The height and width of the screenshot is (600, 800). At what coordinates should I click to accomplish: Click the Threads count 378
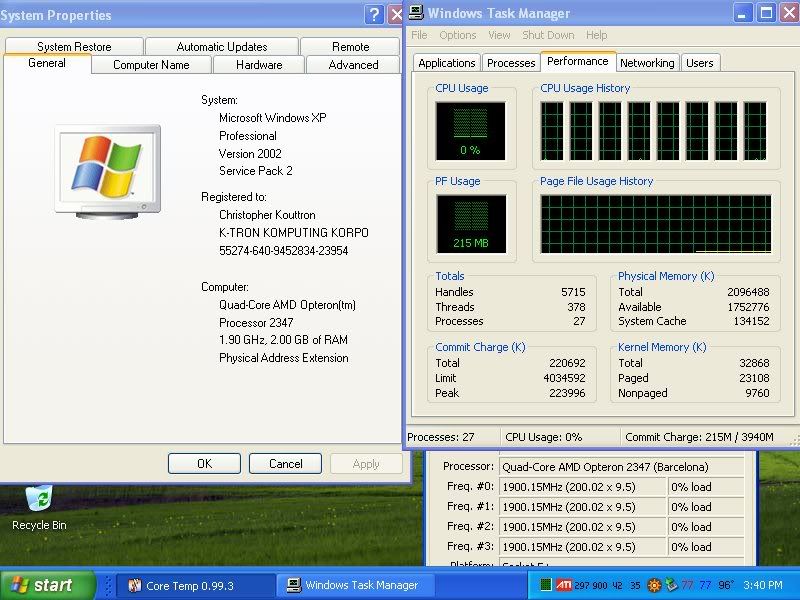[x=576, y=307]
